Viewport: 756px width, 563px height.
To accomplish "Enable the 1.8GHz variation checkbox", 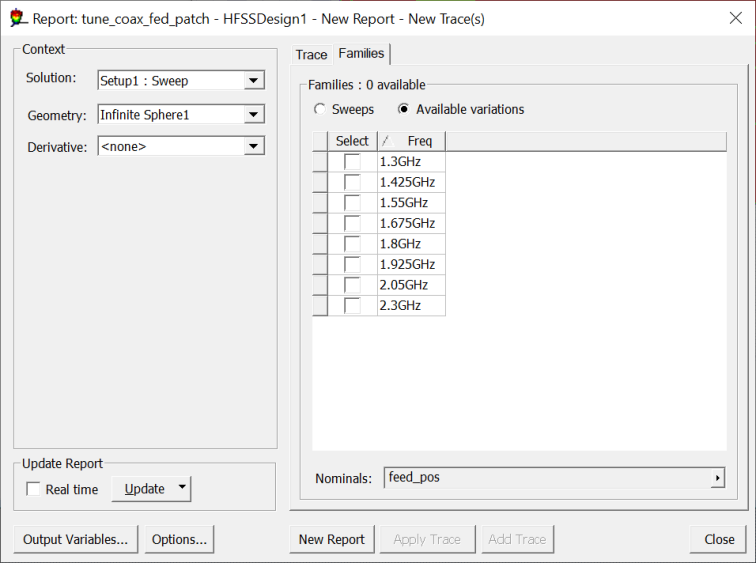I will [x=352, y=244].
